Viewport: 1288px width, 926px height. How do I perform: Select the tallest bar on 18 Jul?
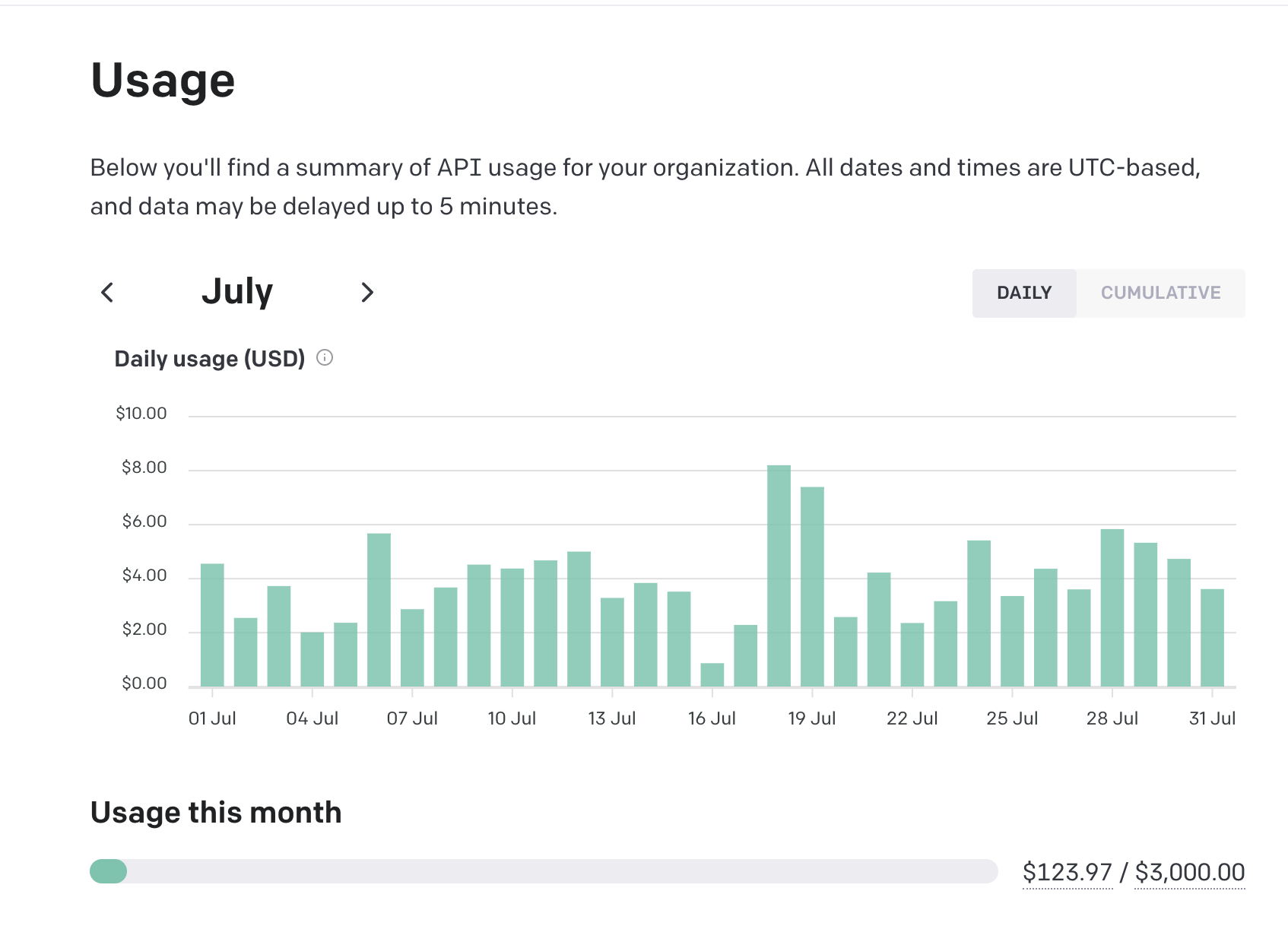pyautogui.click(x=779, y=576)
